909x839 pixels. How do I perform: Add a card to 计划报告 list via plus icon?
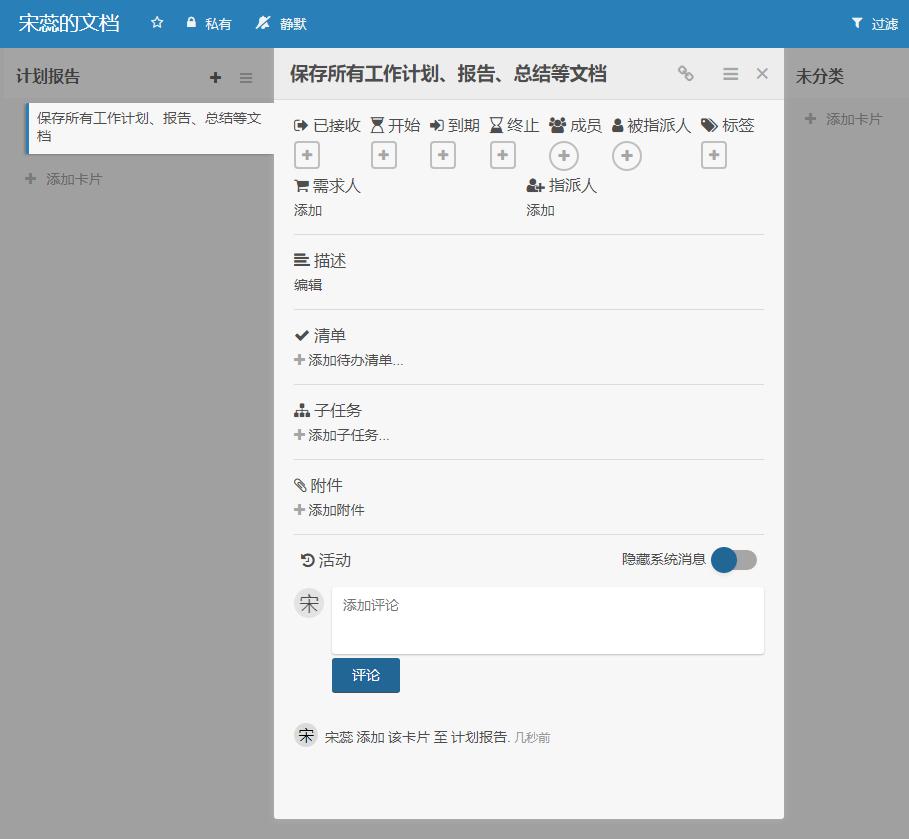[215, 77]
